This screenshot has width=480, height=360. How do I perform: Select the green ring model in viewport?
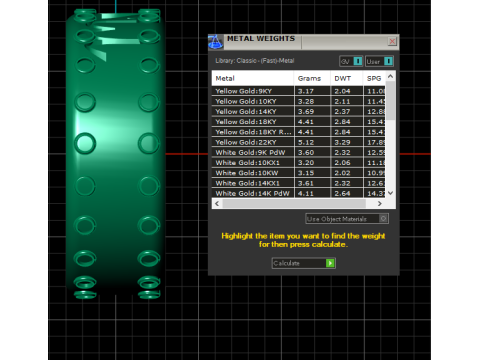click(115, 153)
